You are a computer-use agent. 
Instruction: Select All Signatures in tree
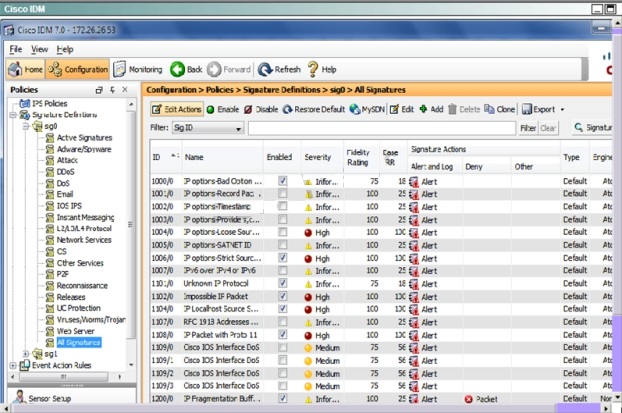tap(79, 342)
